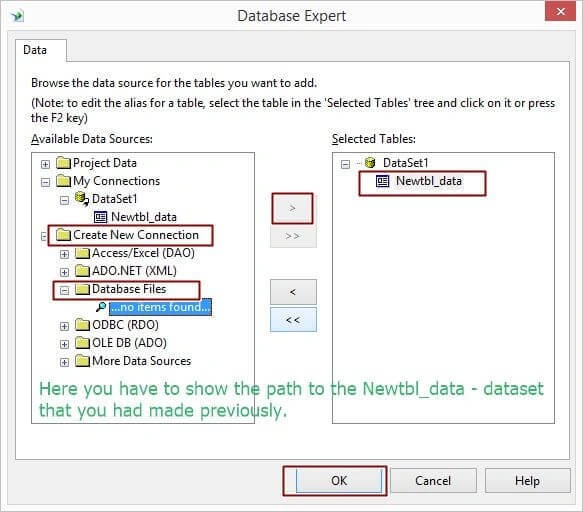Select the ...no items found... entry

coord(160,307)
